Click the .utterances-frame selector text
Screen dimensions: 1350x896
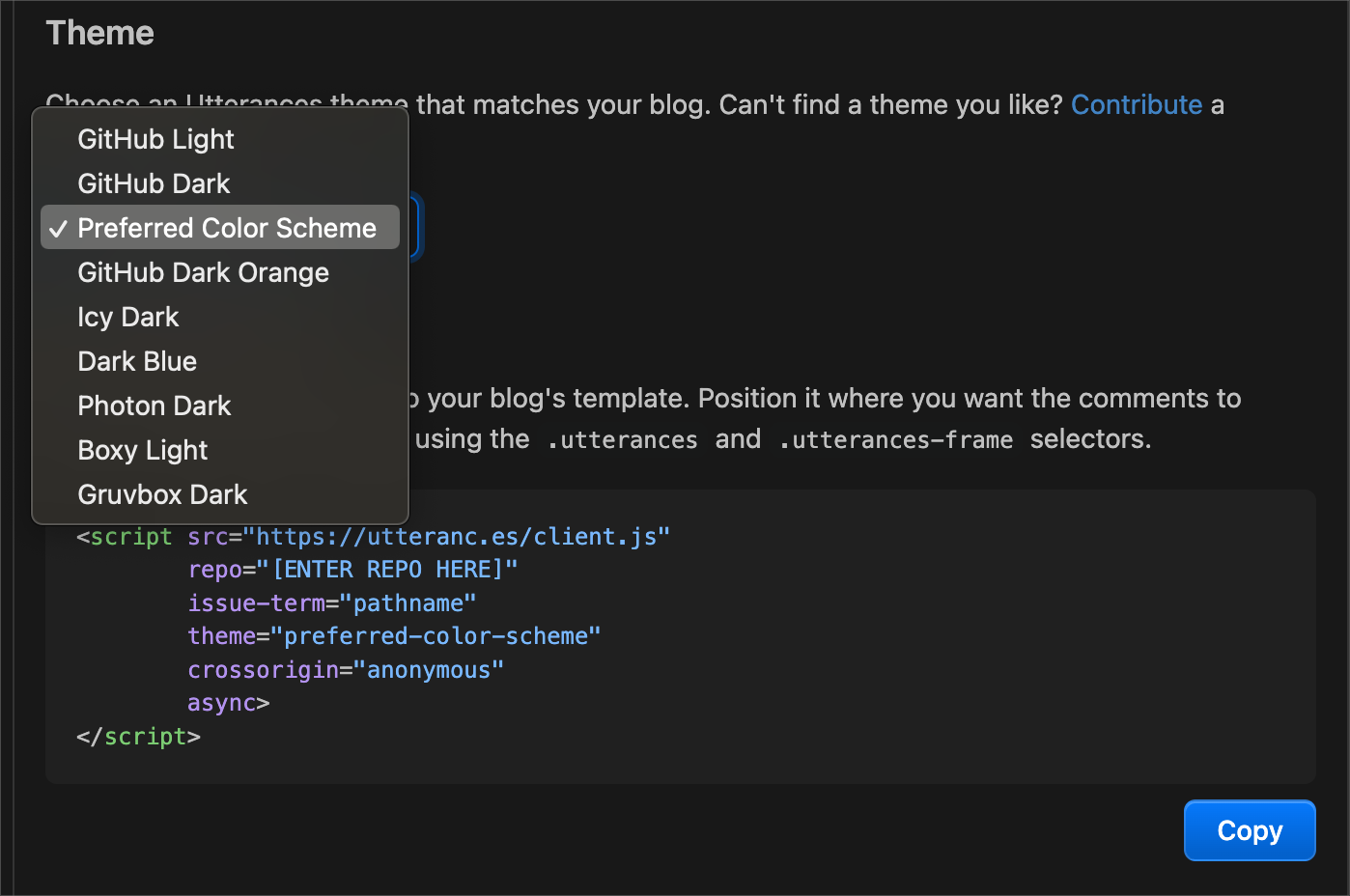coord(896,440)
